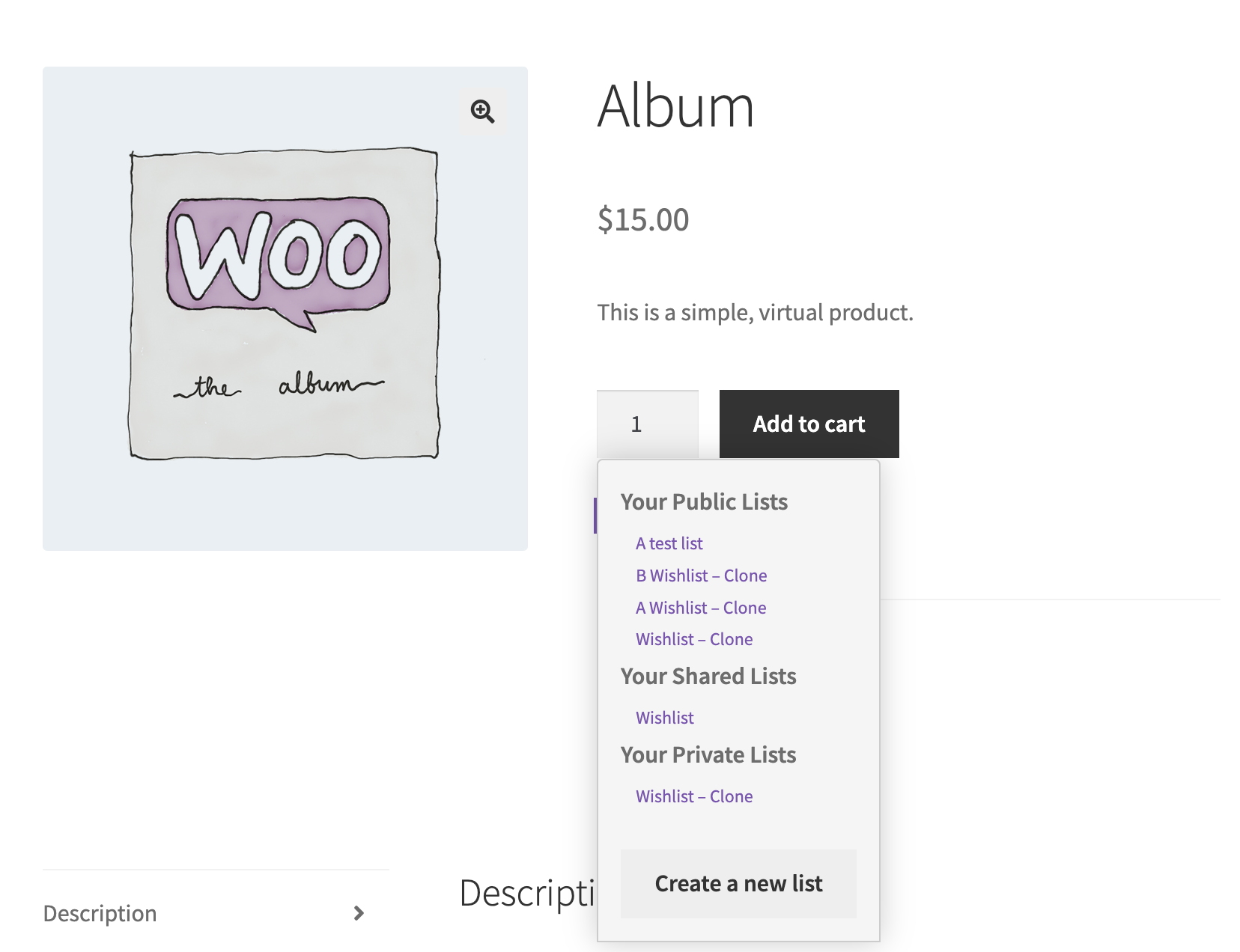Open 'Wishlist – Clone' under private lists
This screenshot has height=952, width=1240.
click(694, 796)
